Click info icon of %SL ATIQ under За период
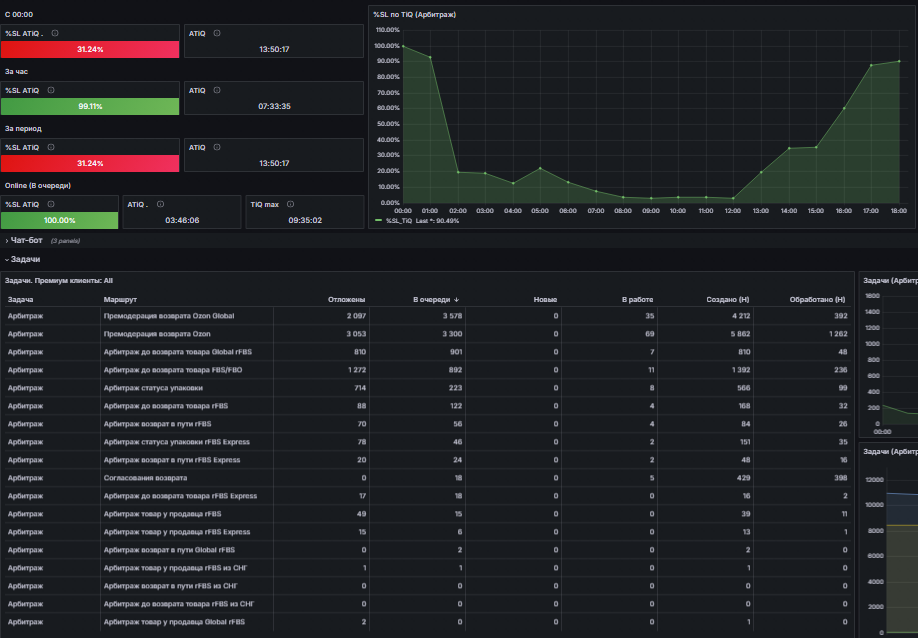The image size is (918, 638). point(51,147)
